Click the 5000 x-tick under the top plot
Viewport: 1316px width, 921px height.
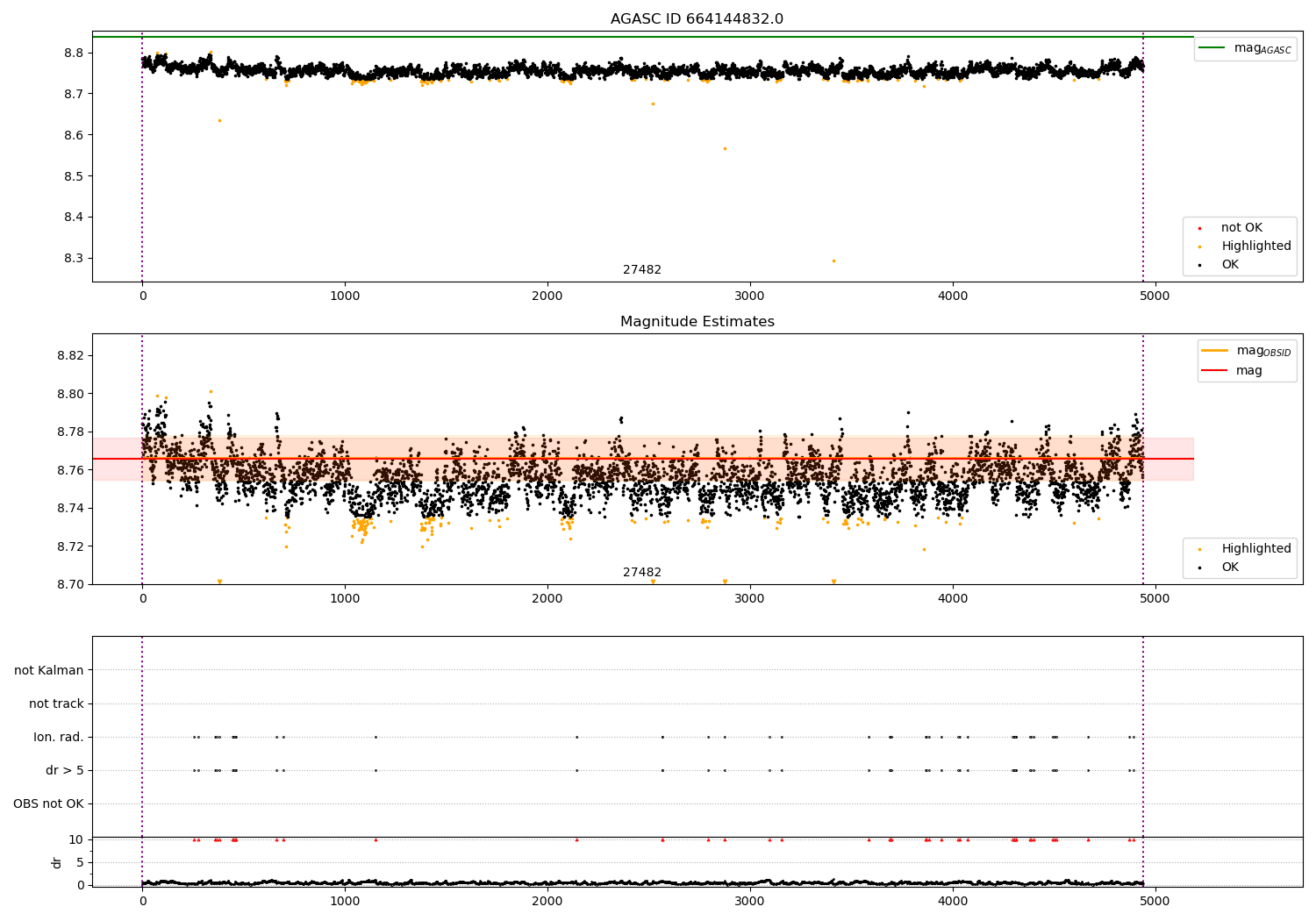coord(1155,296)
